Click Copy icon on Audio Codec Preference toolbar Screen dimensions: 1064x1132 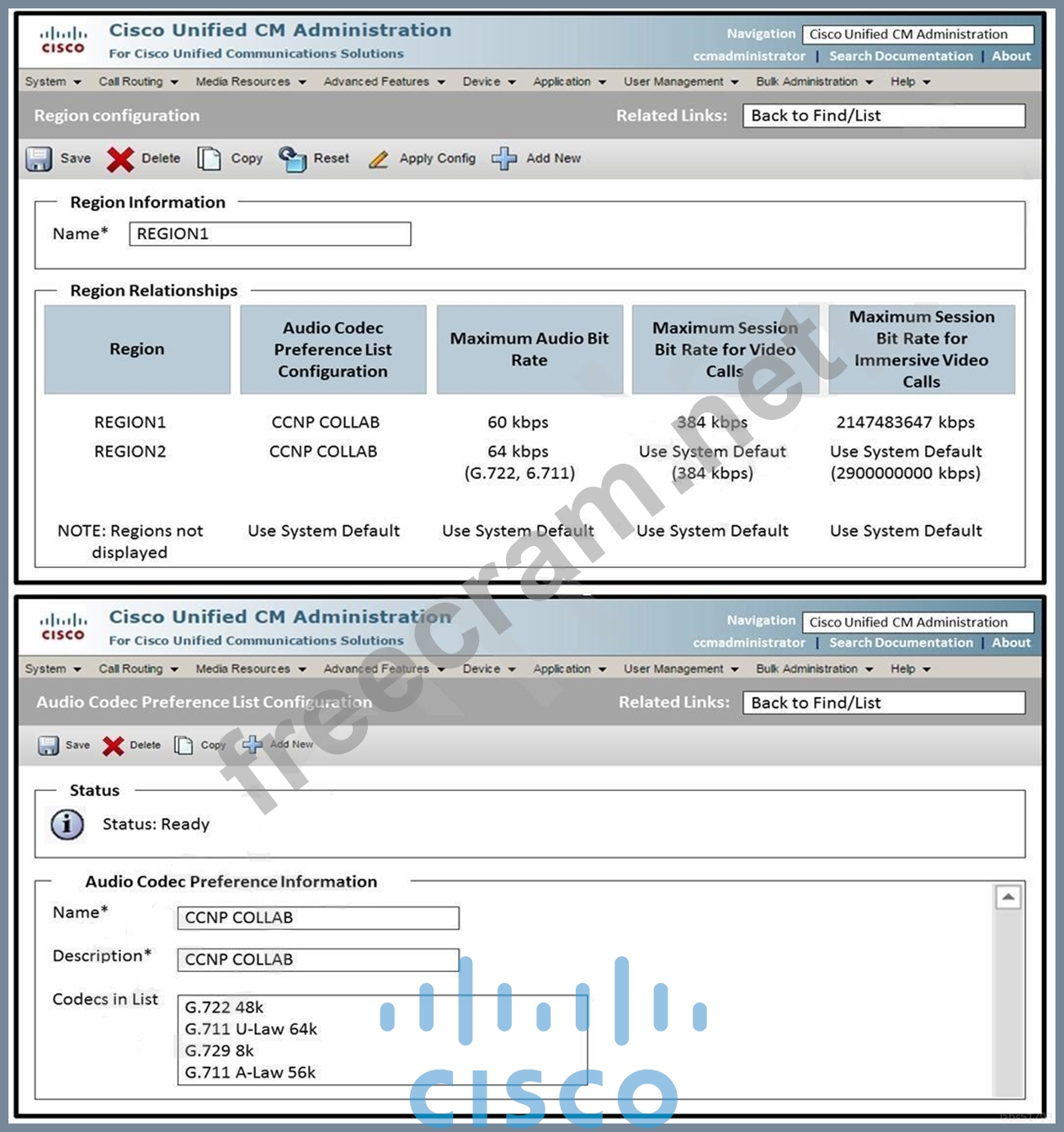click(184, 746)
